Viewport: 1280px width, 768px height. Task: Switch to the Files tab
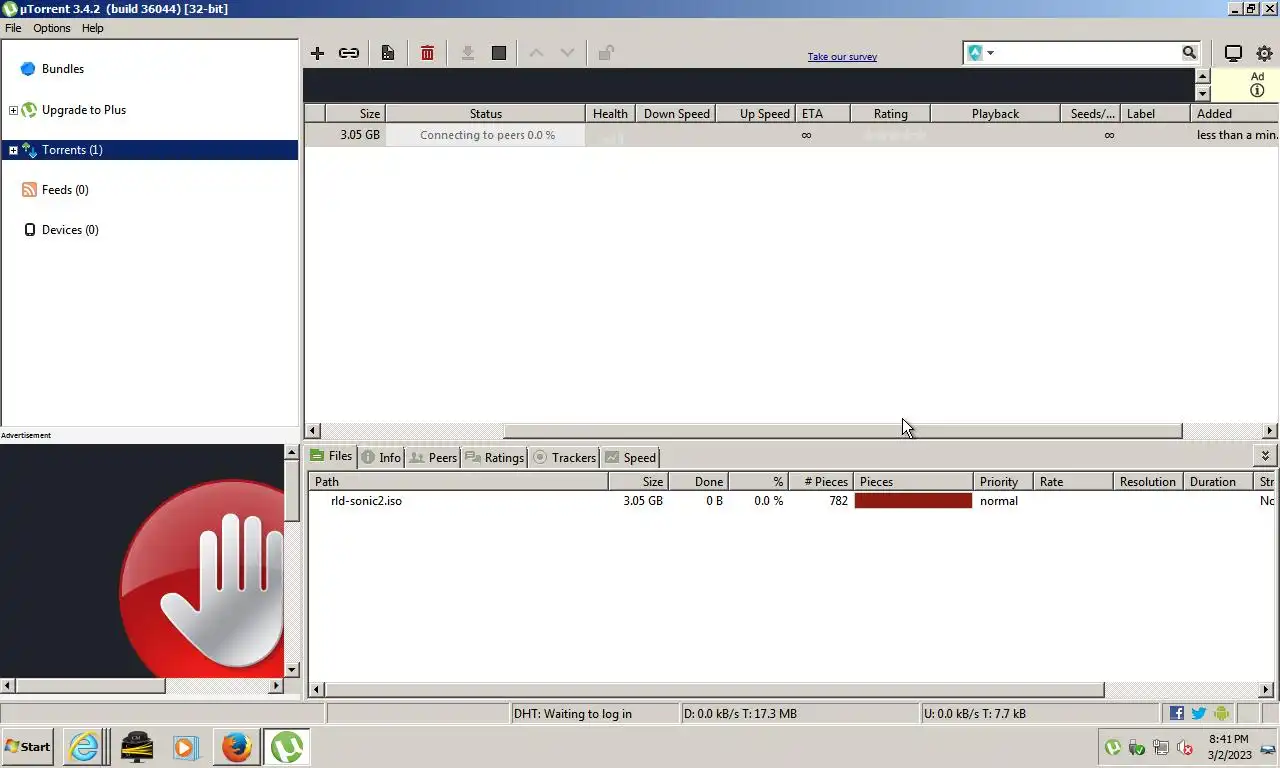pos(331,456)
